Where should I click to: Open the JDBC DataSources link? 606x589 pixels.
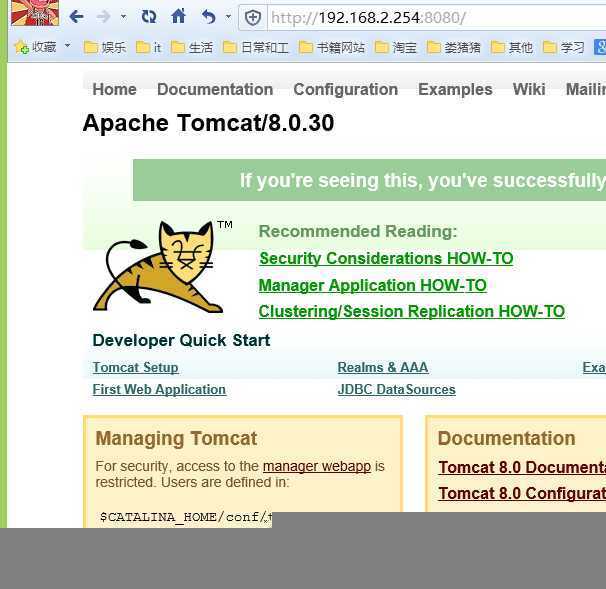397,390
